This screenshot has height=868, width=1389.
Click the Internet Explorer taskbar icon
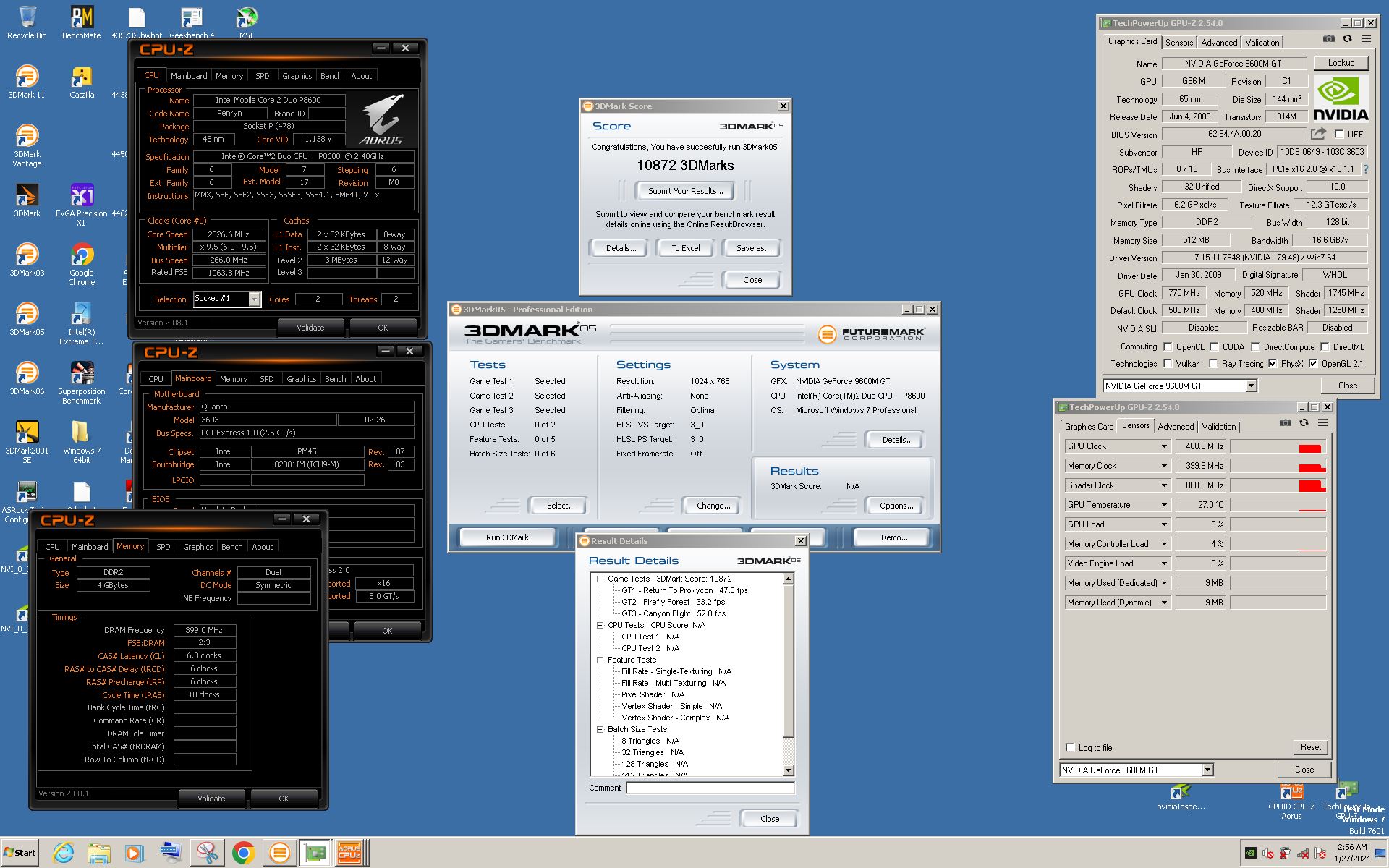pyautogui.click(x=64, y=853)
